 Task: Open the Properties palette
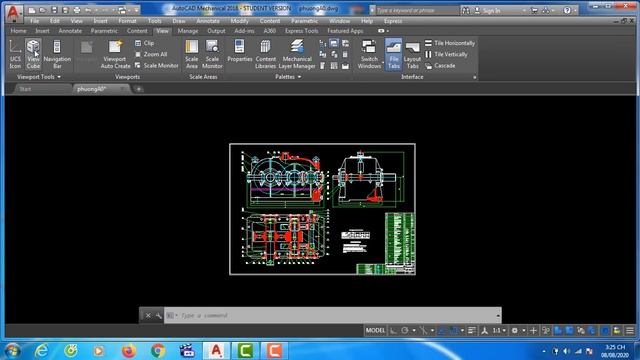point(240,51)
